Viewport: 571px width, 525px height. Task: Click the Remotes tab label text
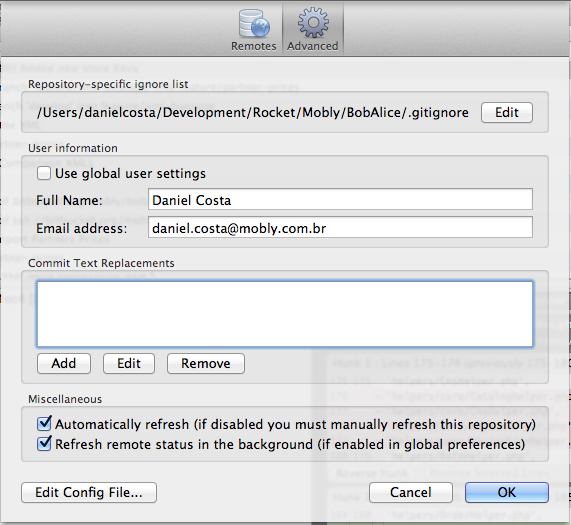coord(254,46)
